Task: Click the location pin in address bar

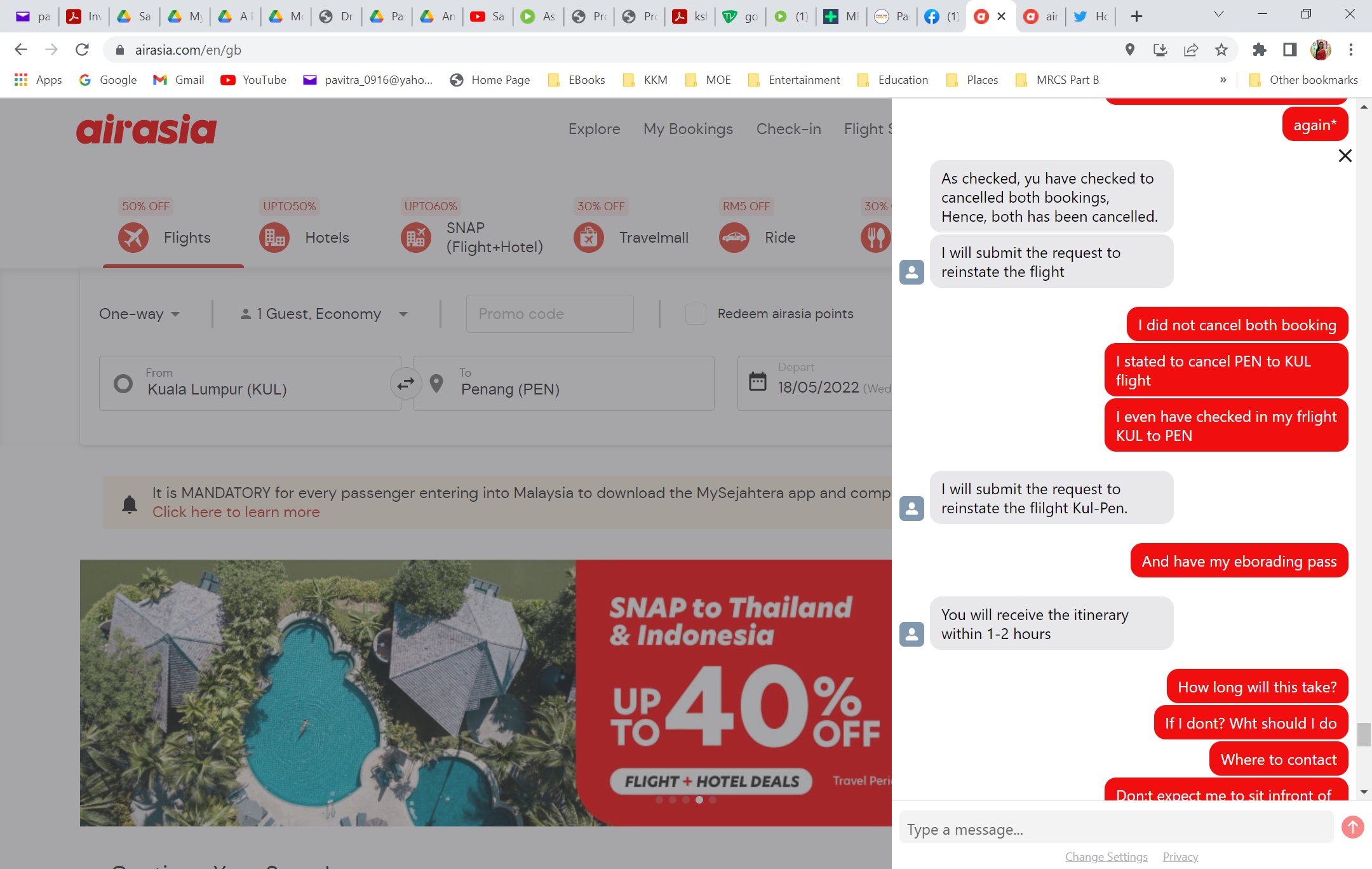Action: (x=1130, y=50)
